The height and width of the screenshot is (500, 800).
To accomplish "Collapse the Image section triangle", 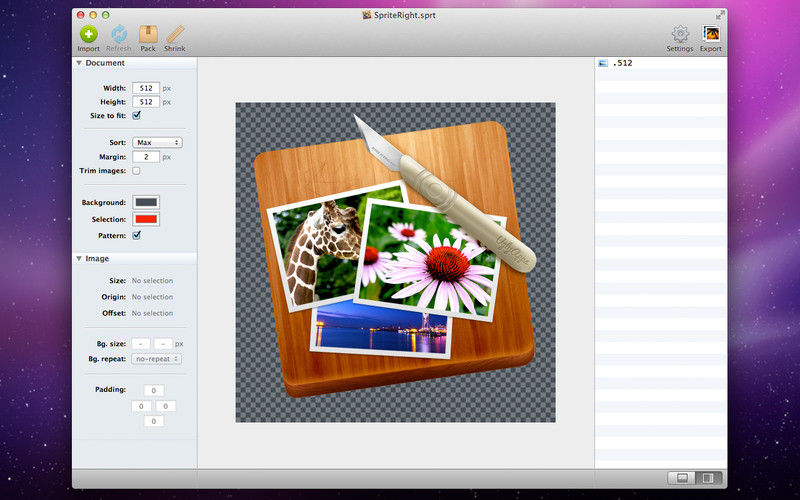I will [79, 259].
